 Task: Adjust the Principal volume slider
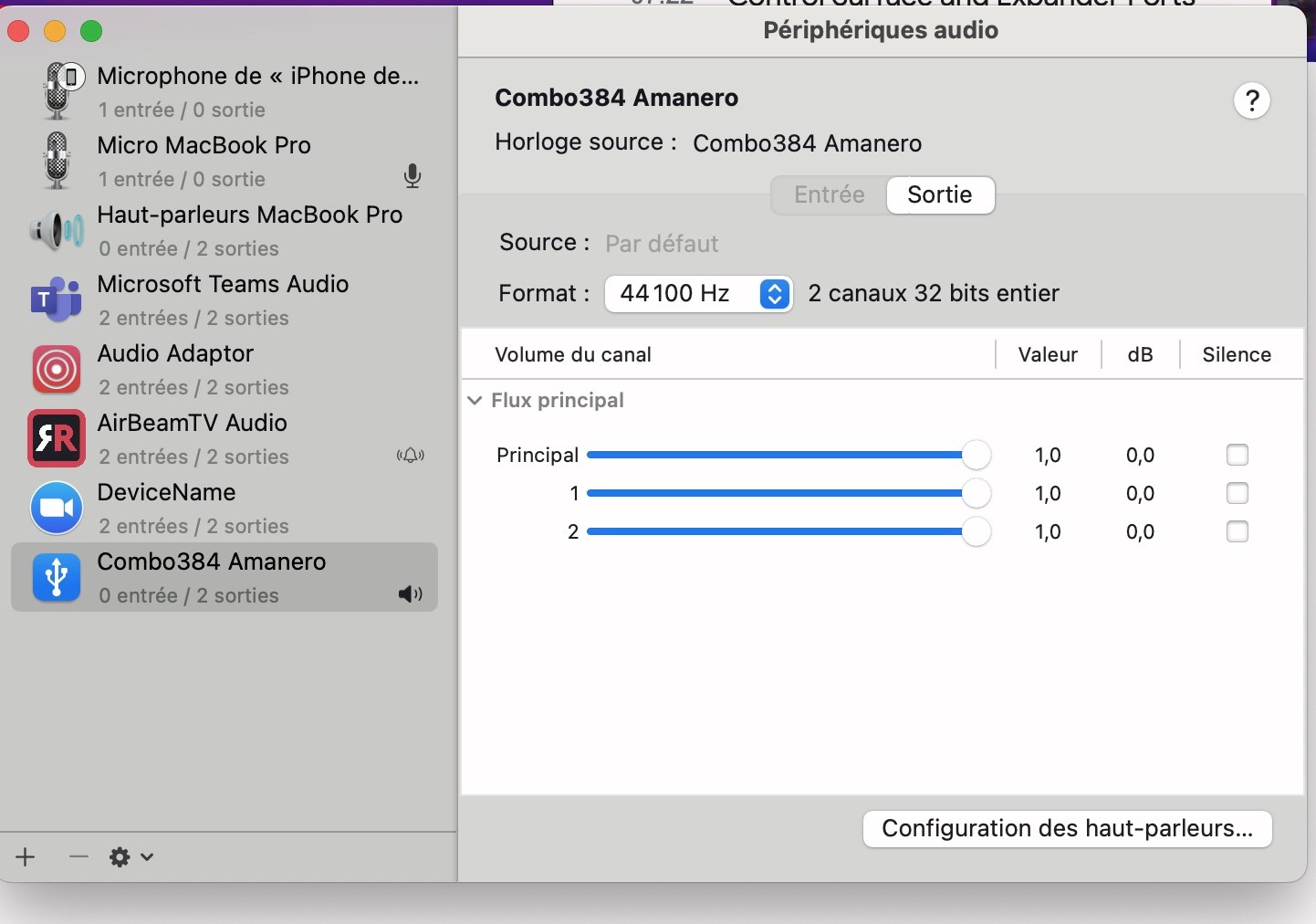pos(789,455)
